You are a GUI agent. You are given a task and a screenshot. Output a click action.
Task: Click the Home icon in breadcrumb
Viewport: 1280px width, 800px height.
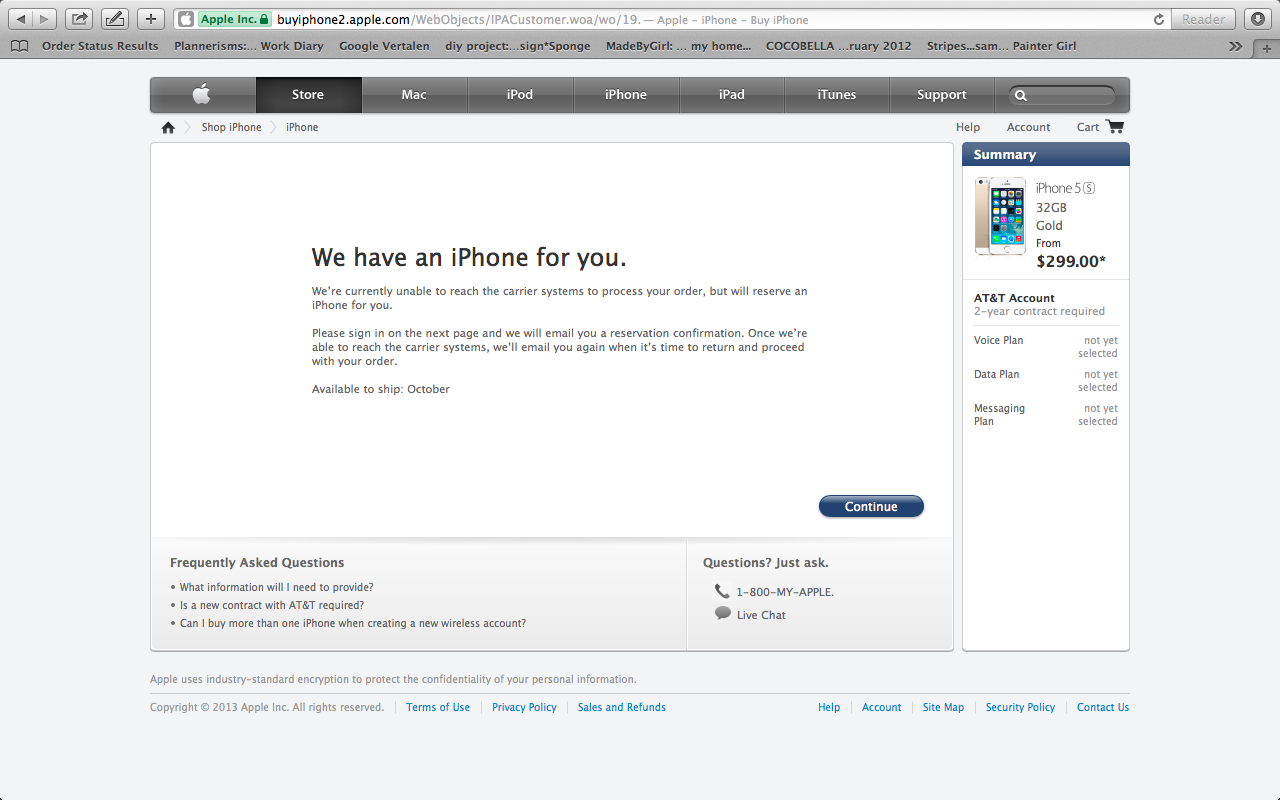pyautogui.click(x=168, y=127)
